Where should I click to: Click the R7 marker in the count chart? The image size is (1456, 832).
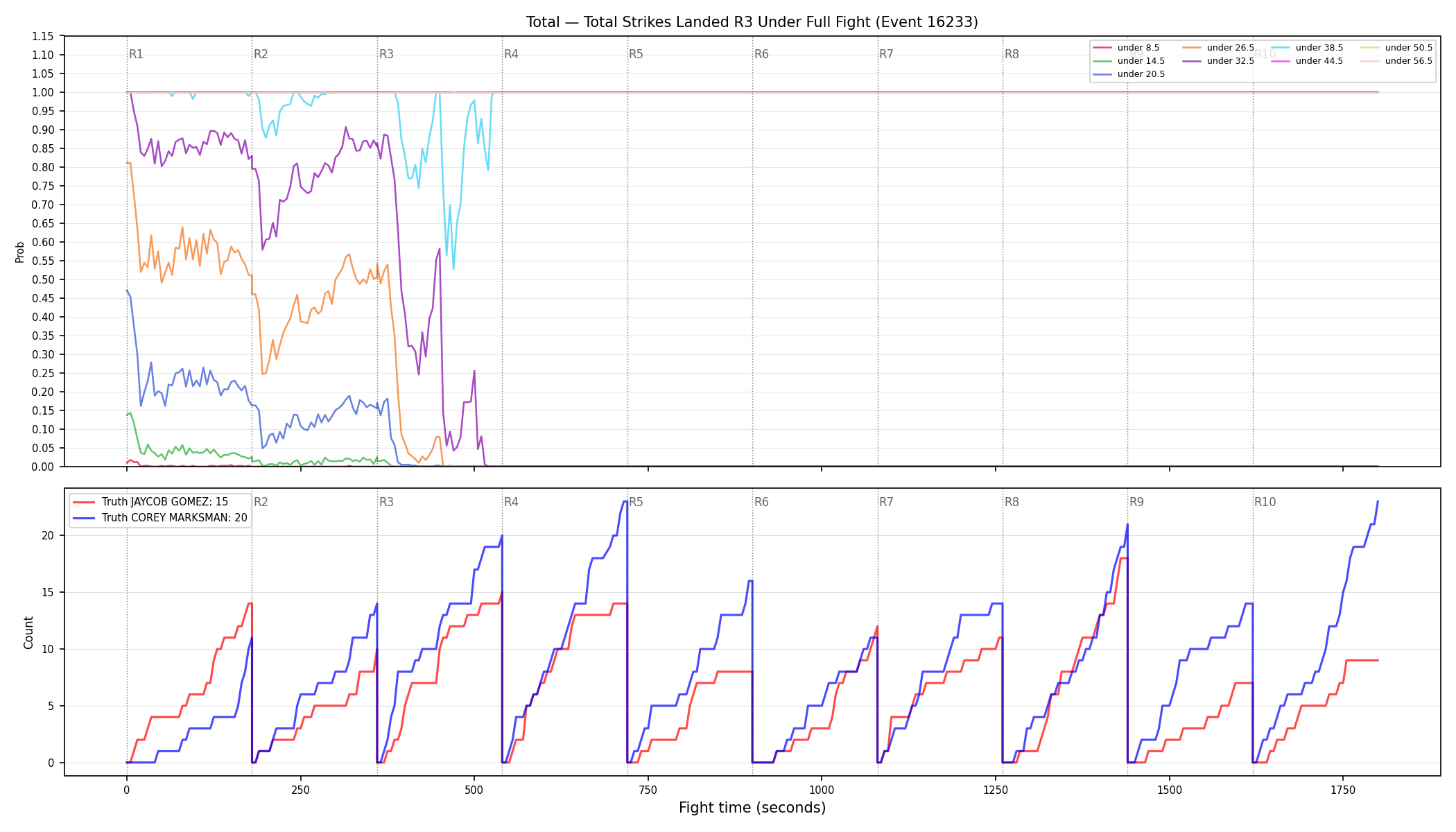pos(886,502)
